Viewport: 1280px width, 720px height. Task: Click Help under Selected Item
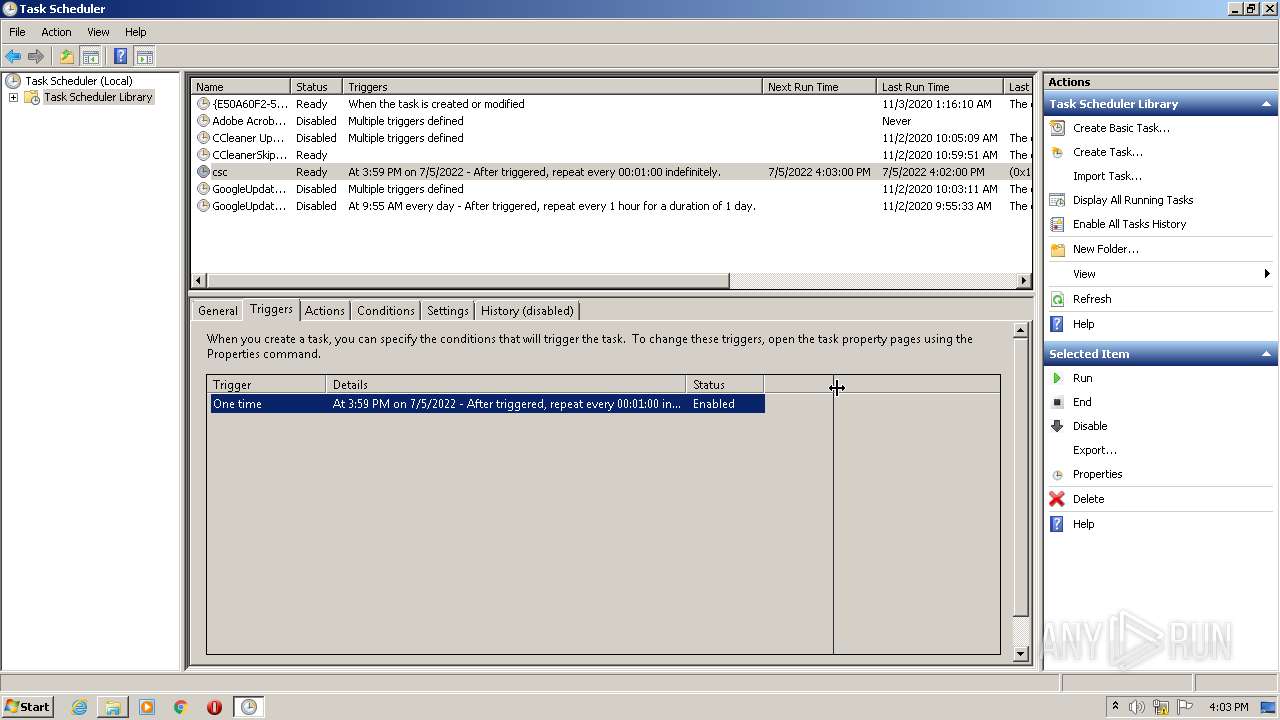(1083, 524)
